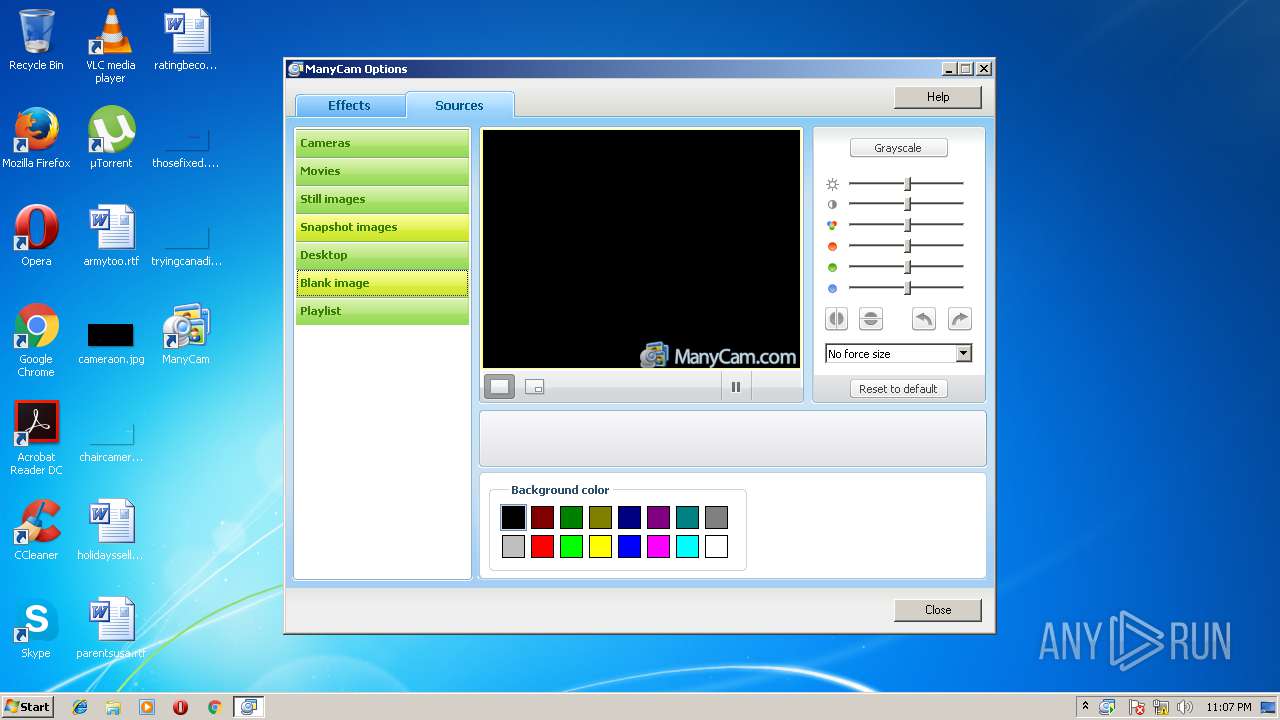Viewport: 1280px width, 720px height.
Task: Click the ManyCam taskbar button
Action: tap(248, 707)
